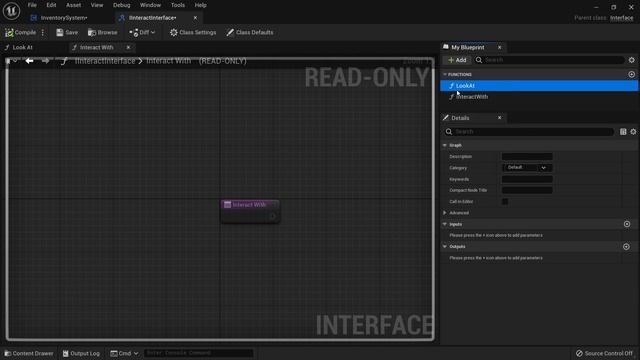Collapse the Inputs section

[444, 224]
